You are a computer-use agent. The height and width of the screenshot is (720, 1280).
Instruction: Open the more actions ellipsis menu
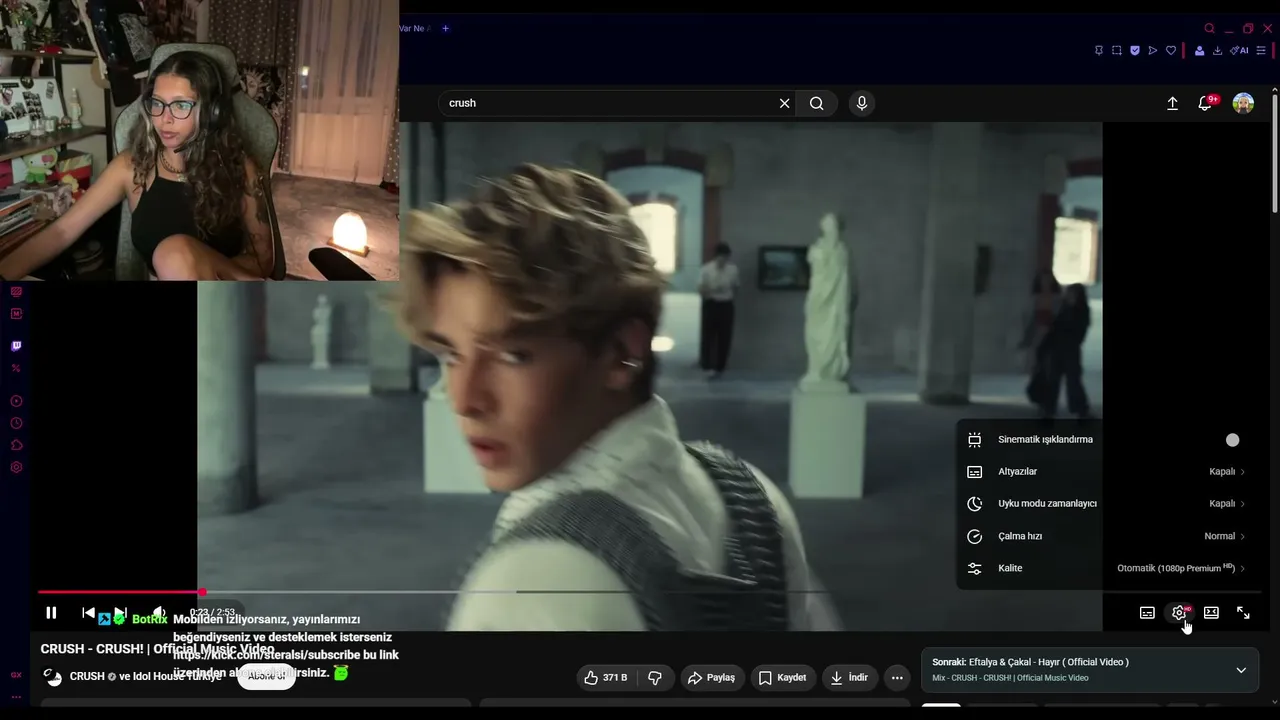click(x=898, y=678)
